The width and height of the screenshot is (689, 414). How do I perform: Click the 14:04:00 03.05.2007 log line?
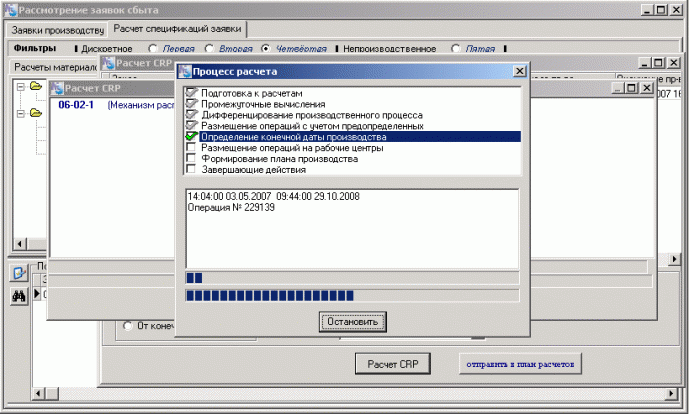273,196
